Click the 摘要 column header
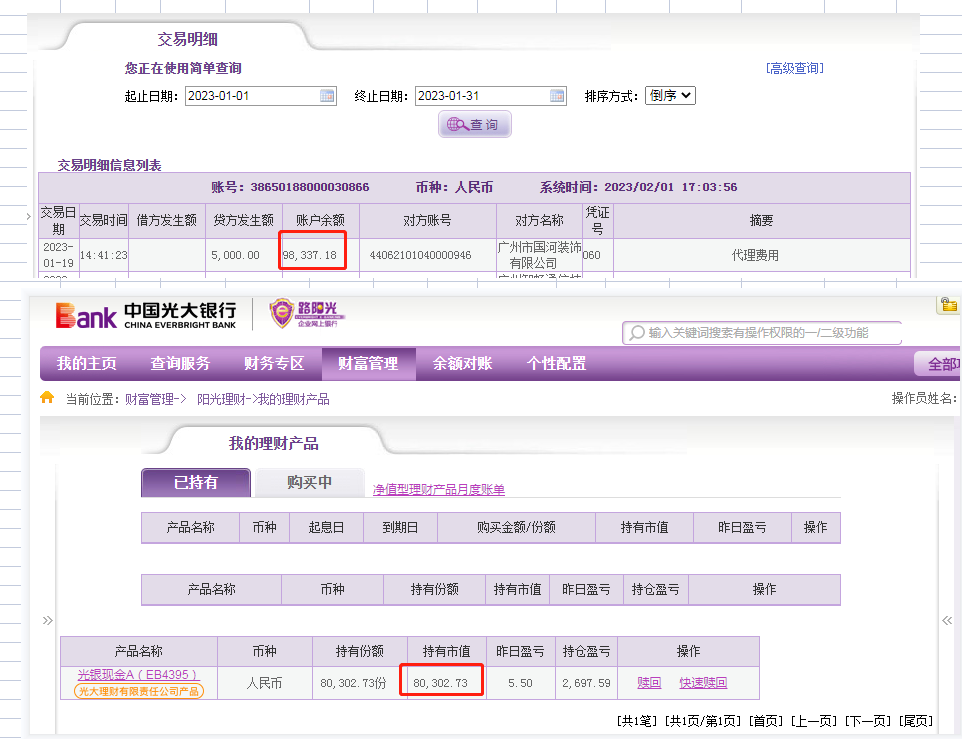This screenshot has height=739, width=962. pyautogui.click(x=761, y=220)
